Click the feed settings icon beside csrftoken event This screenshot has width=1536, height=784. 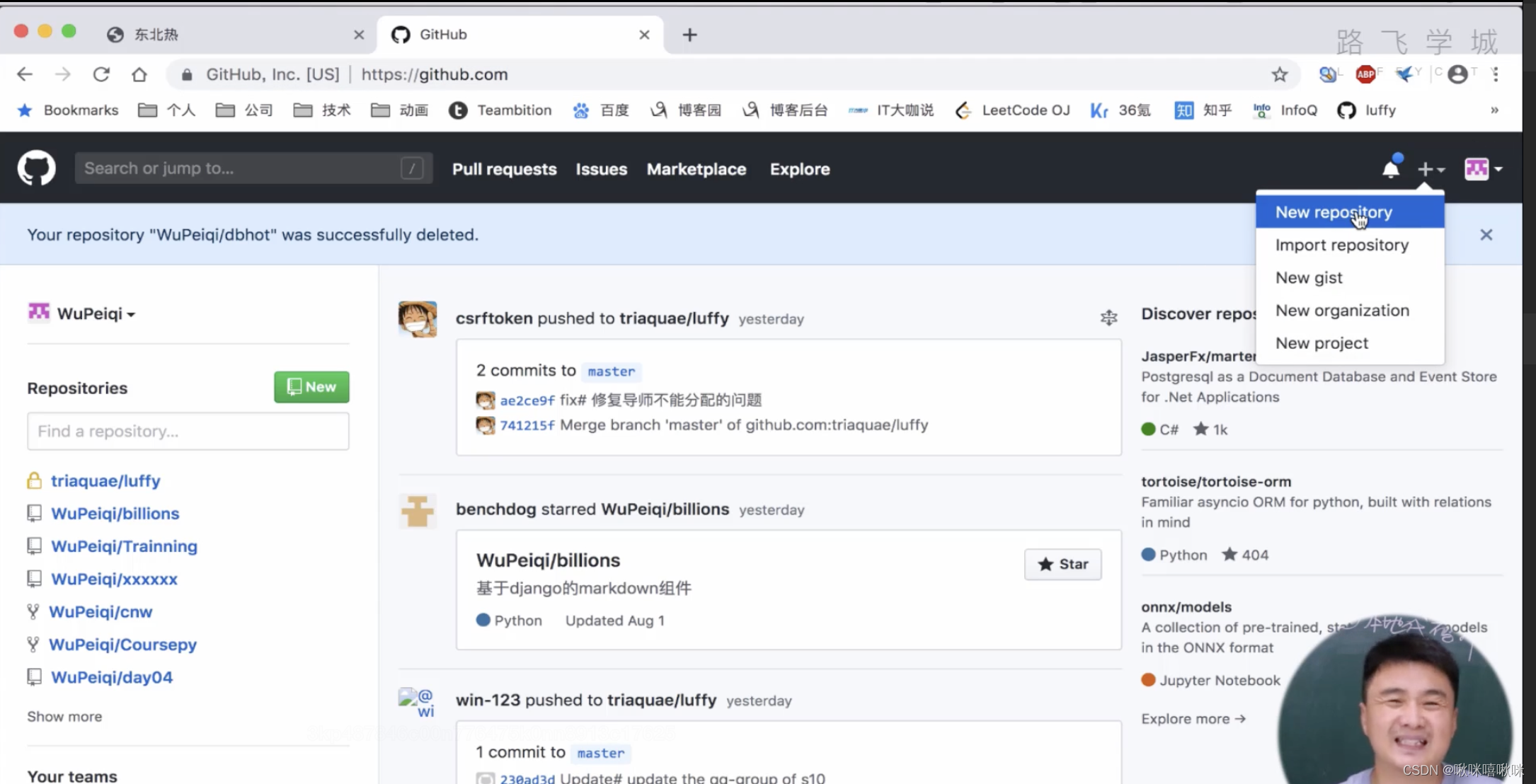(x=1109, y=318)
